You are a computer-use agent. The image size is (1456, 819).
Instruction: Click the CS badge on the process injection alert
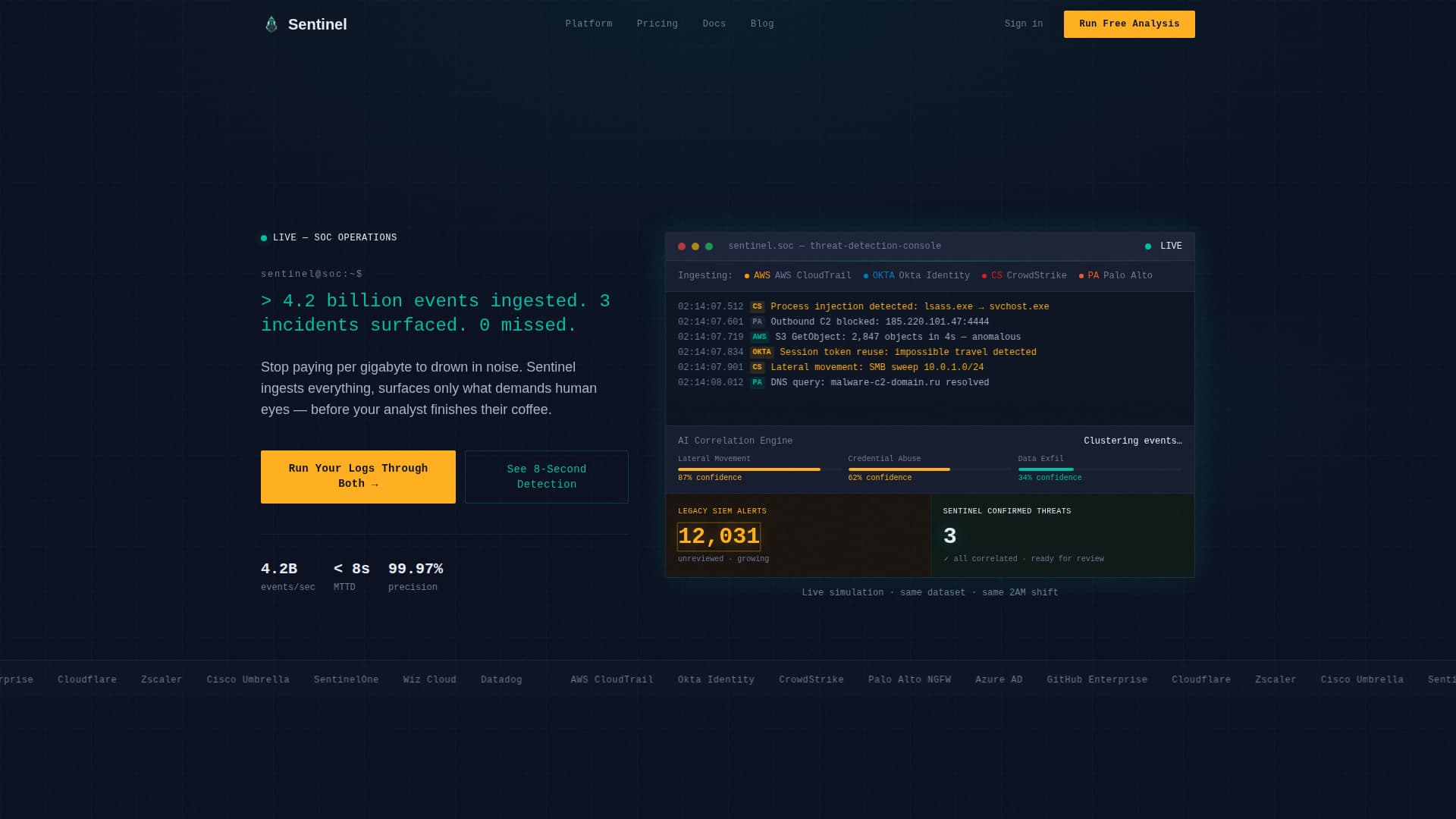[757, 306]
